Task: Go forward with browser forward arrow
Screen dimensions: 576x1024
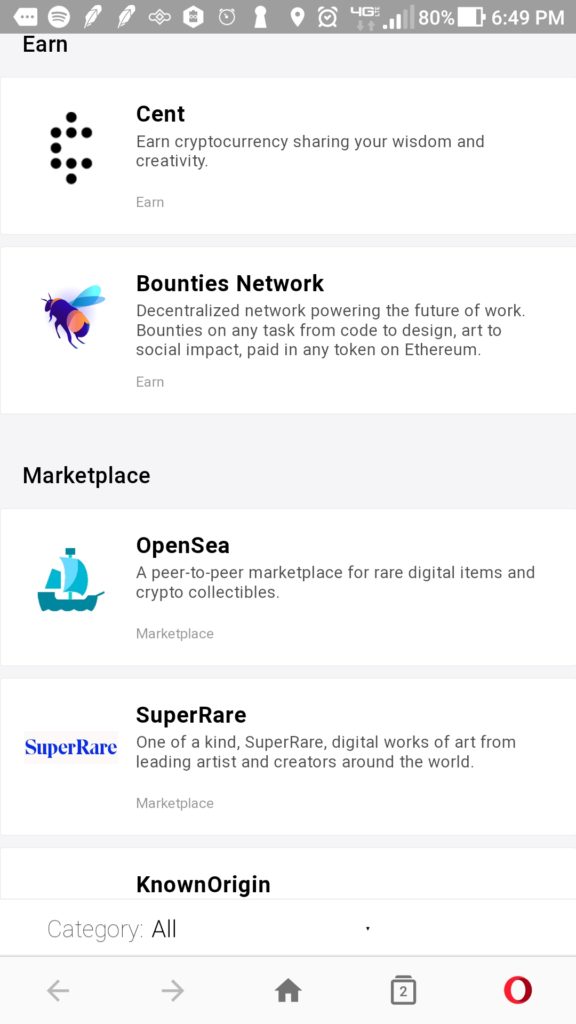Action: 173,991
